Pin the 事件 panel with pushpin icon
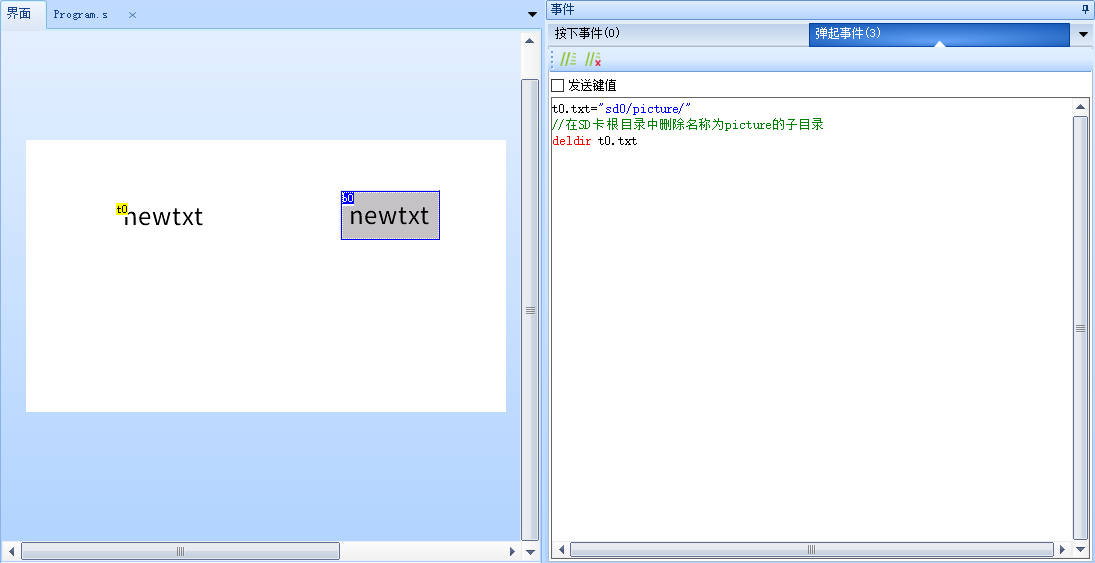This screenshot has height=563, width=1095. (x=1085, y=9)
